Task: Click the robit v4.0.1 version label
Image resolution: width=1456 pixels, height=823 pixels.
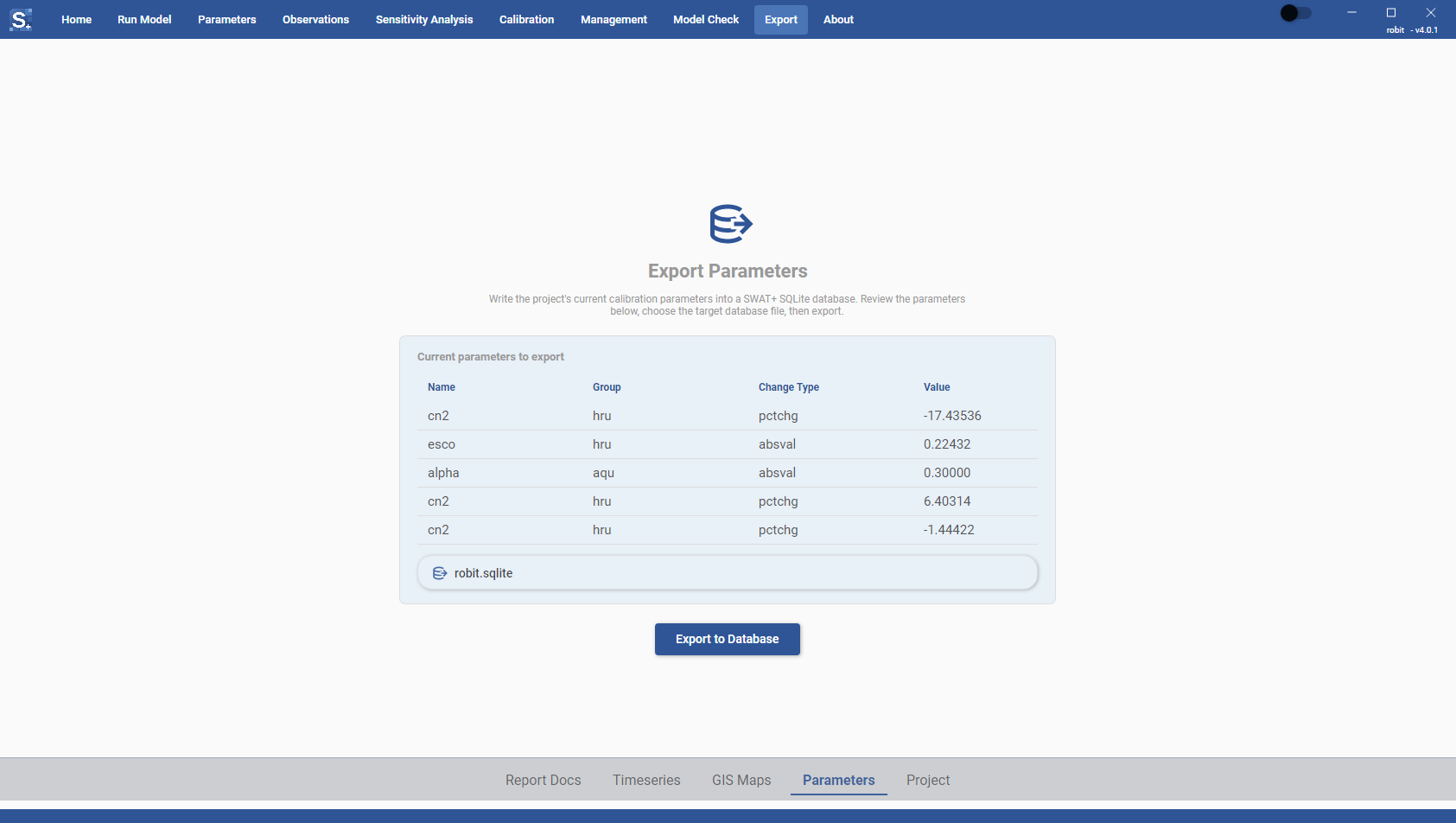Action: point(1412,30)
